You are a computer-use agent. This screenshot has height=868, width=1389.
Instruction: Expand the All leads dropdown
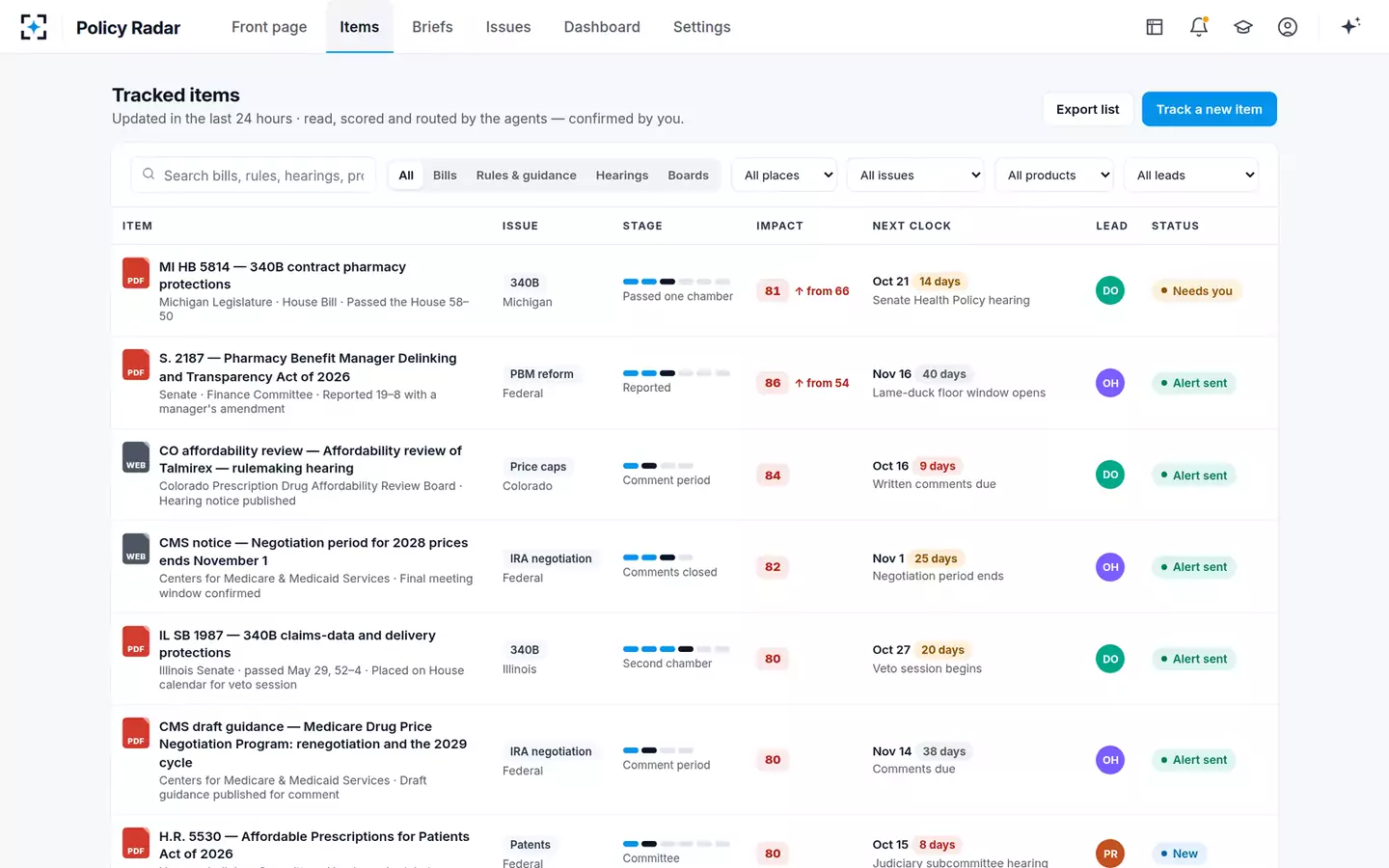[1191, 175]
